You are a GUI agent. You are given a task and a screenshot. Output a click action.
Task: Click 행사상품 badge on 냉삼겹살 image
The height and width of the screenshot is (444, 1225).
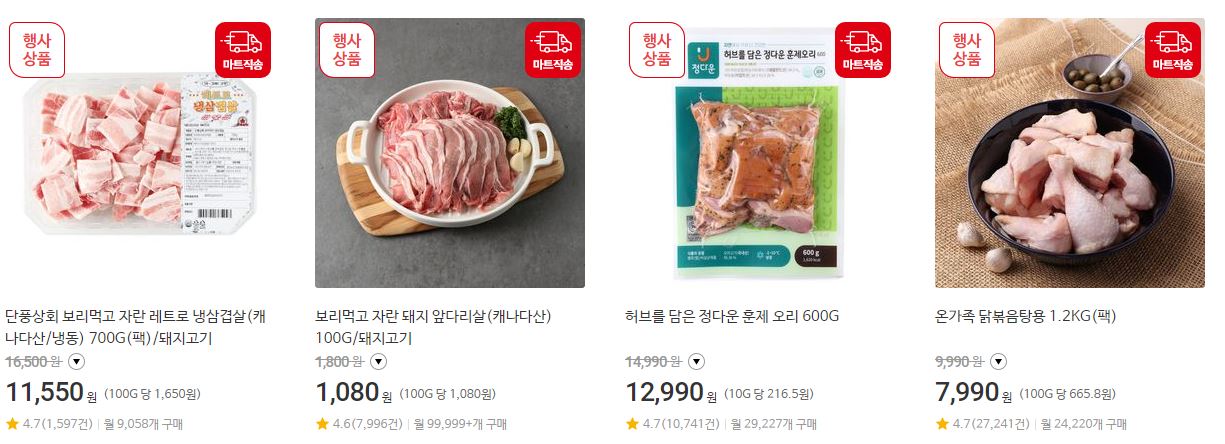point(37,50)
